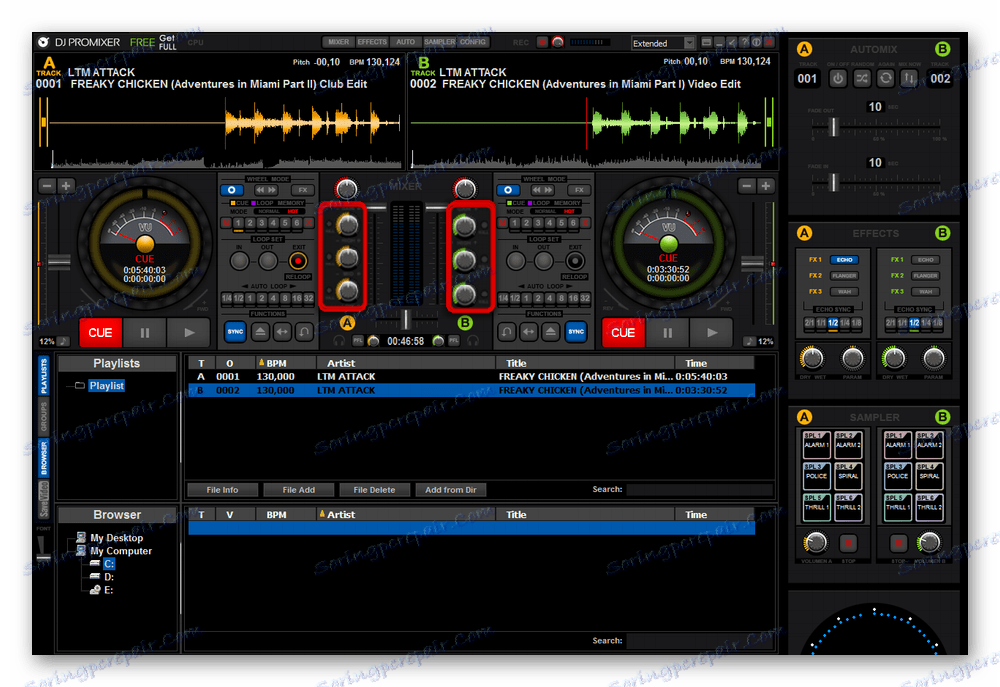
Task: Select 1/4 echo sync on effects A
Action: [844, 323]
